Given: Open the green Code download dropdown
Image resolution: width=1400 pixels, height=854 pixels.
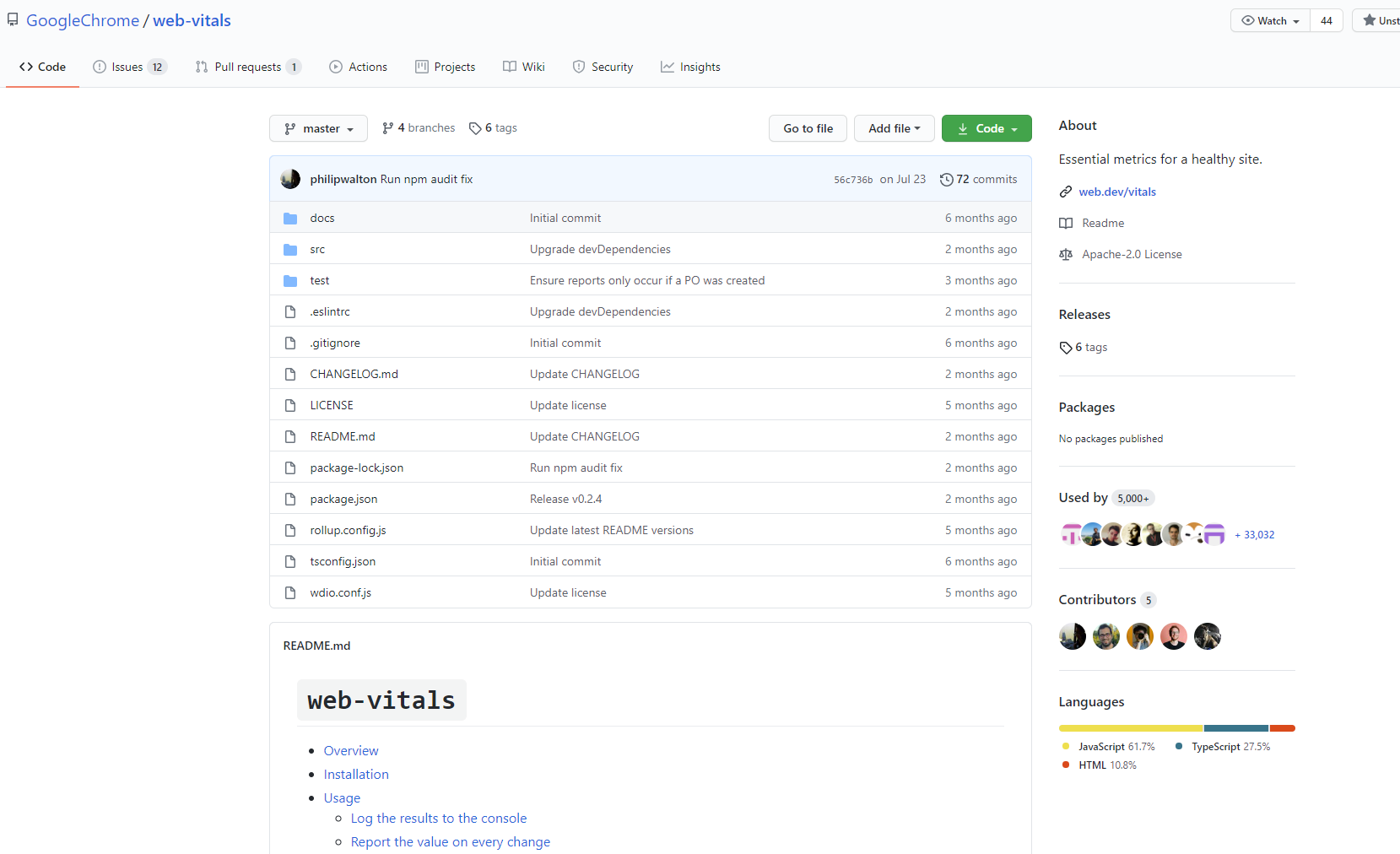Looking at the screenshot, I should click(986, 128).
